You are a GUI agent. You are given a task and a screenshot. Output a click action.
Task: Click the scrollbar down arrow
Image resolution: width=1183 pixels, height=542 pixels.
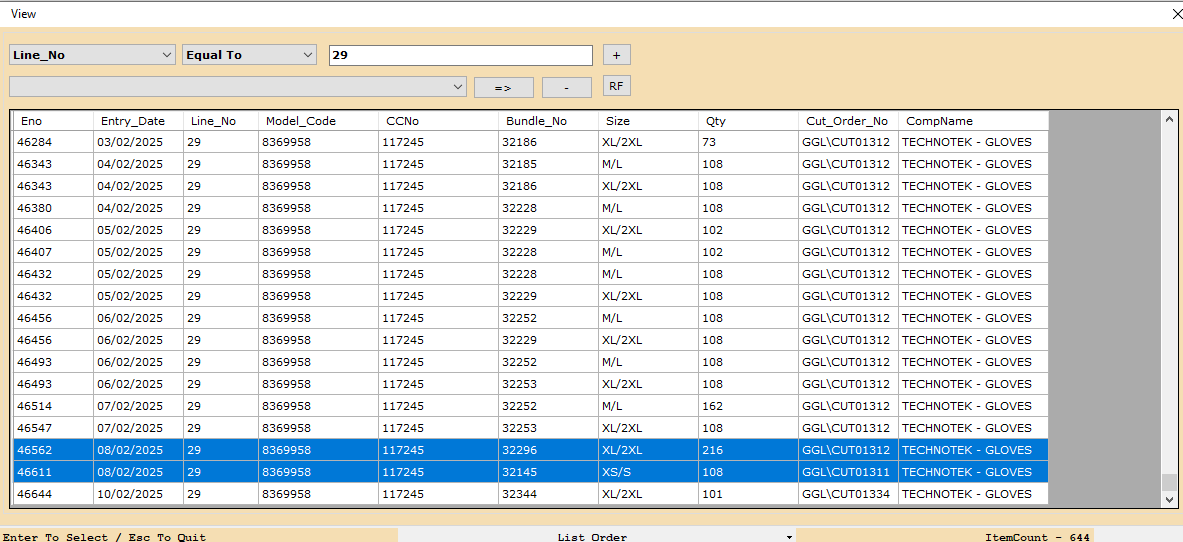[x=1169, y=498]
